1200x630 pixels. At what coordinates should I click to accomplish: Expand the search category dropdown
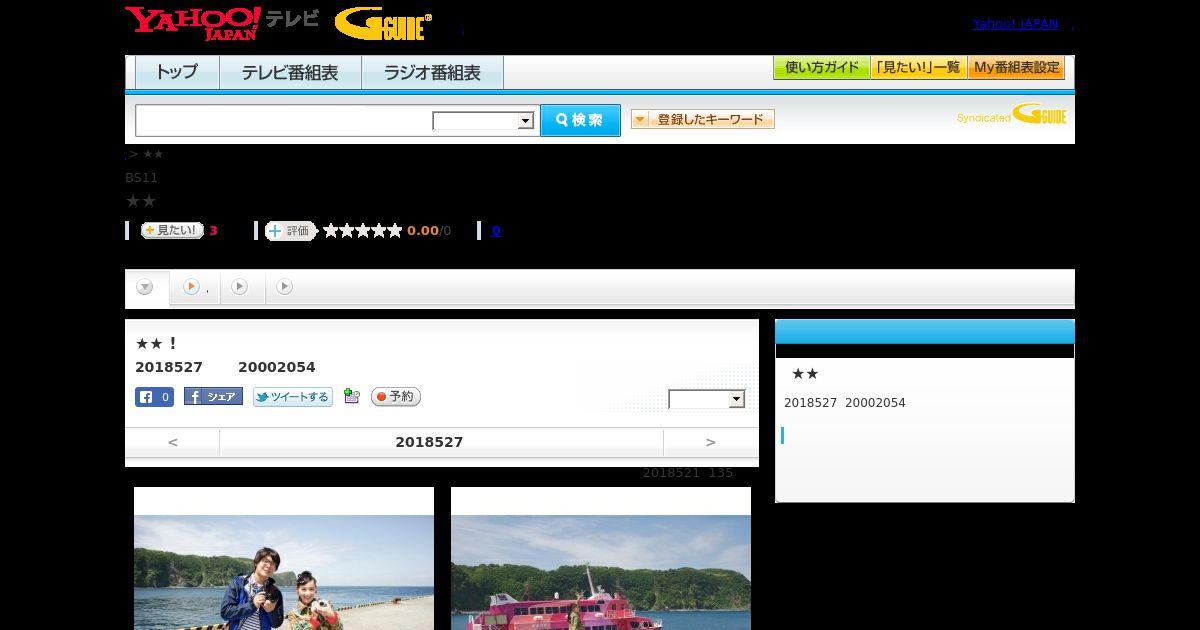tap(483, 121)
